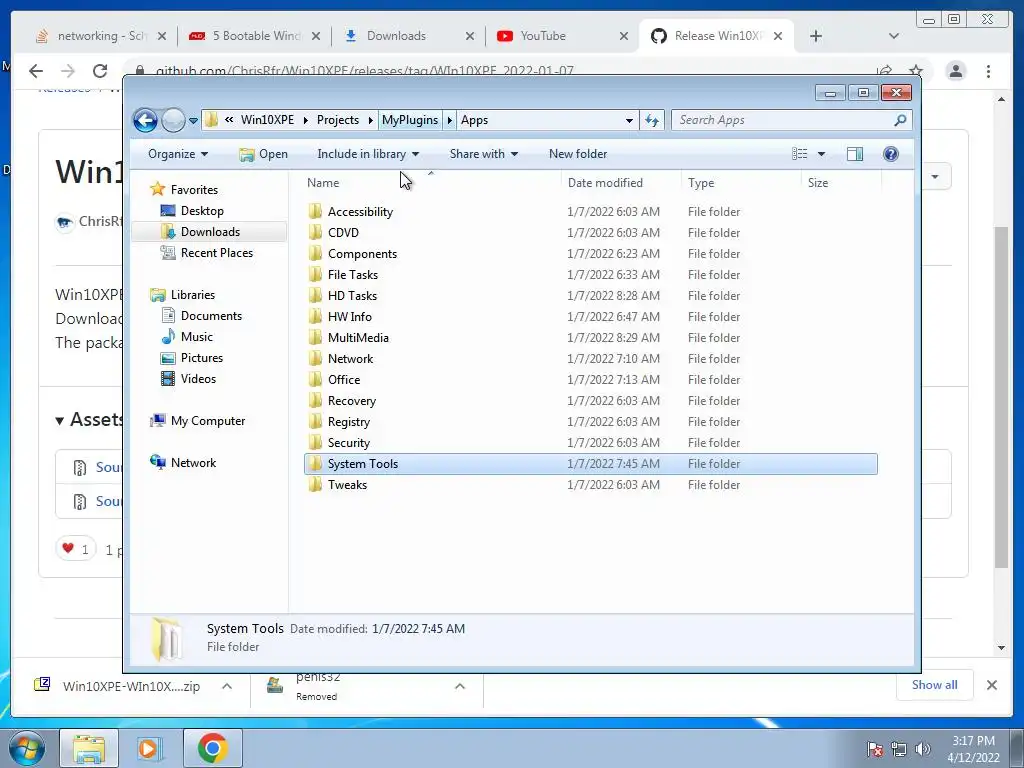Open Documents library in navigation pane
Image resolution: width=1024 pixels, height=768 pixels.
tap(211, 315)
